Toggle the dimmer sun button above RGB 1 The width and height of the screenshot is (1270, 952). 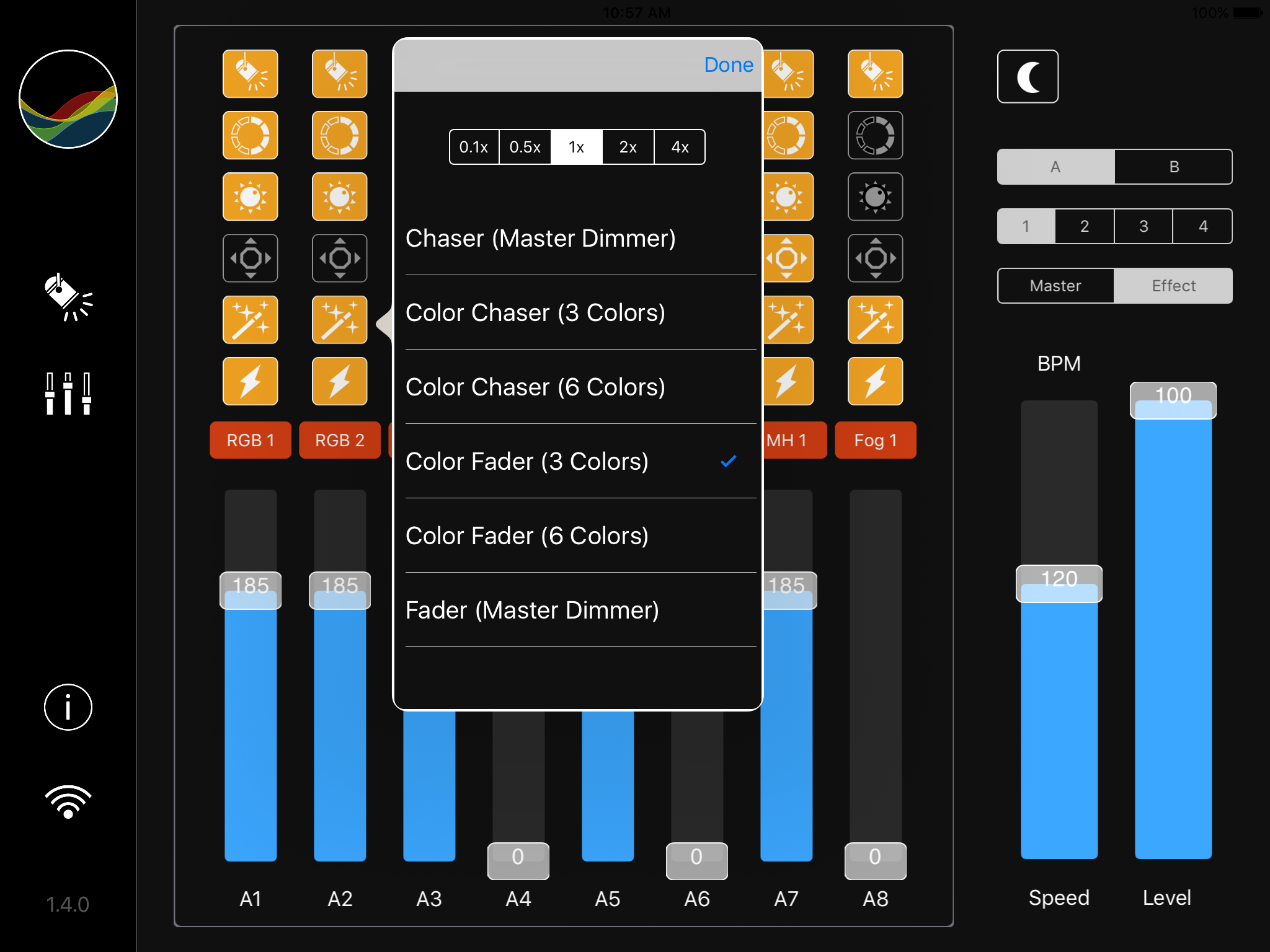coord(251,196)
